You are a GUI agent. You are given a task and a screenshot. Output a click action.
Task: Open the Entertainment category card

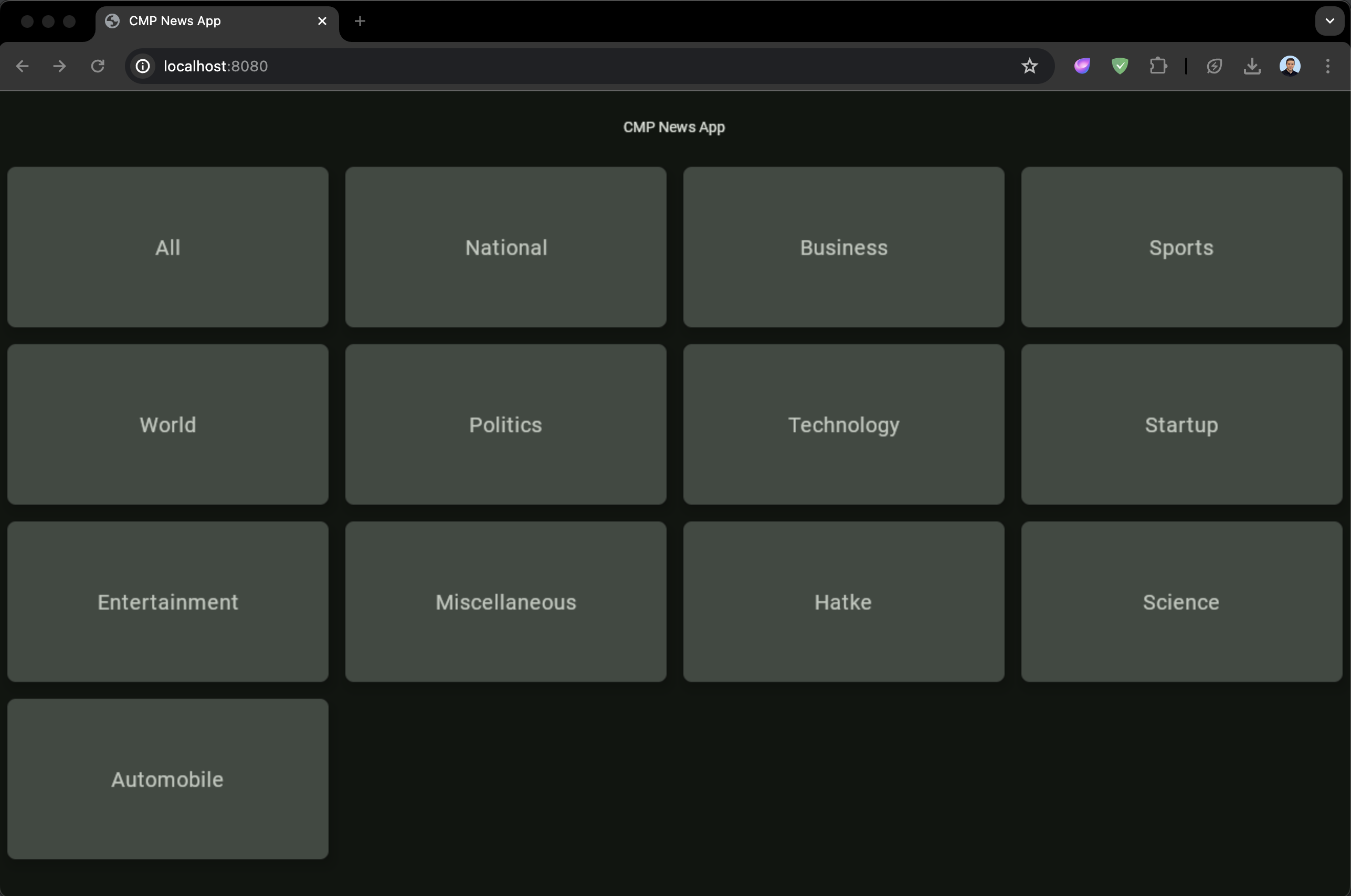(x=167, y=602)
